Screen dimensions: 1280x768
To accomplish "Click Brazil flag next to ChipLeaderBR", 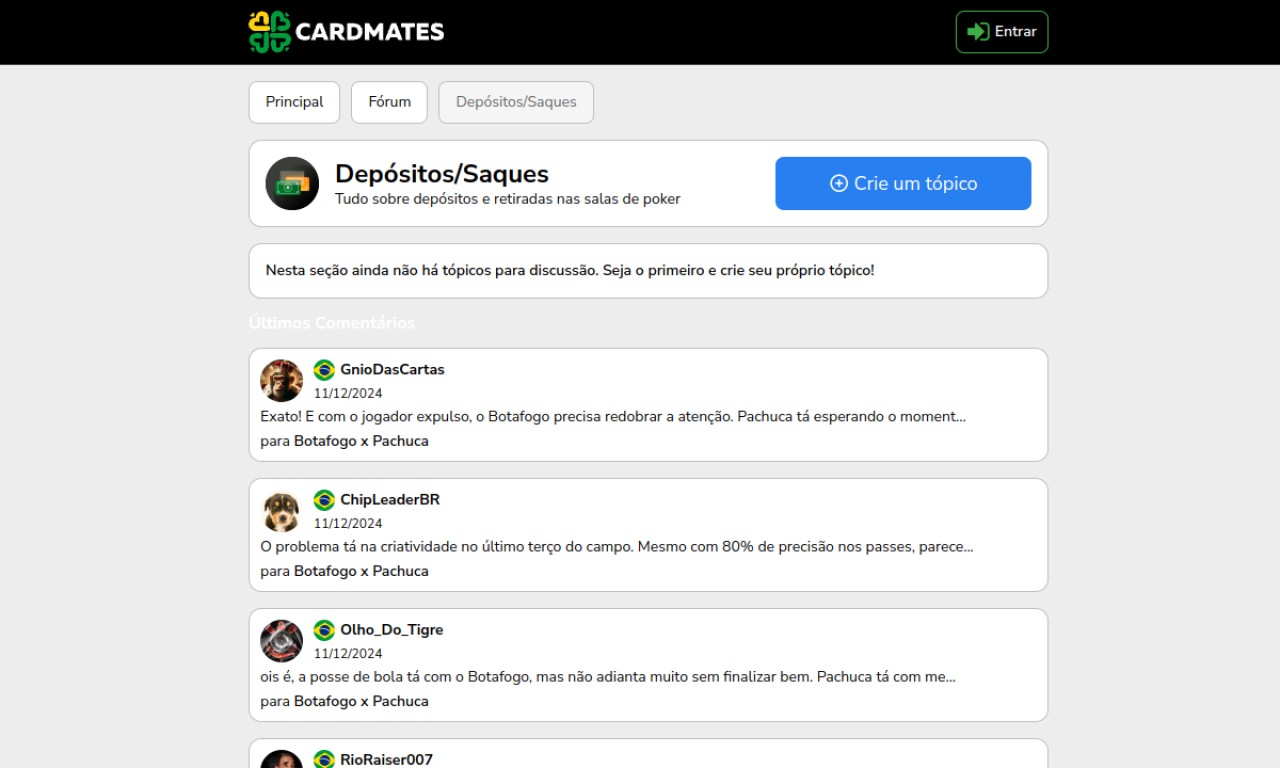I will pyautogui.click(x=324, y=500).
